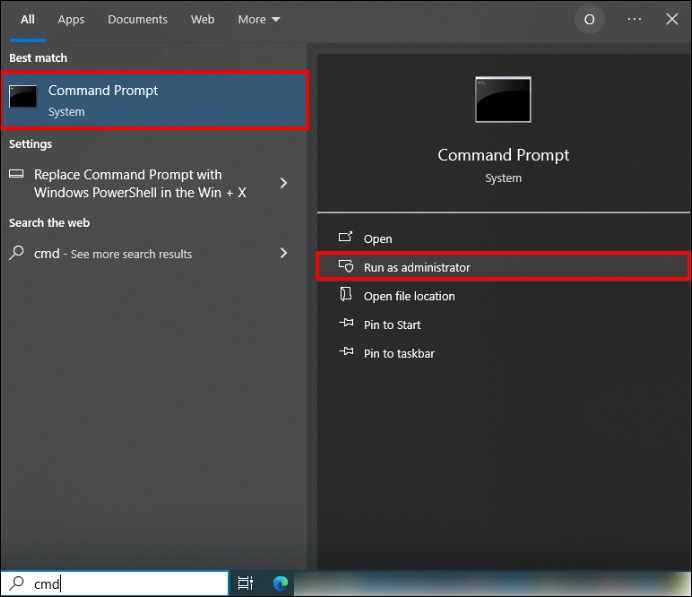The height and width of the screenshot is (597, 692).
Task: Open Task View from the taskbar
Action: [x=245, y=583]
